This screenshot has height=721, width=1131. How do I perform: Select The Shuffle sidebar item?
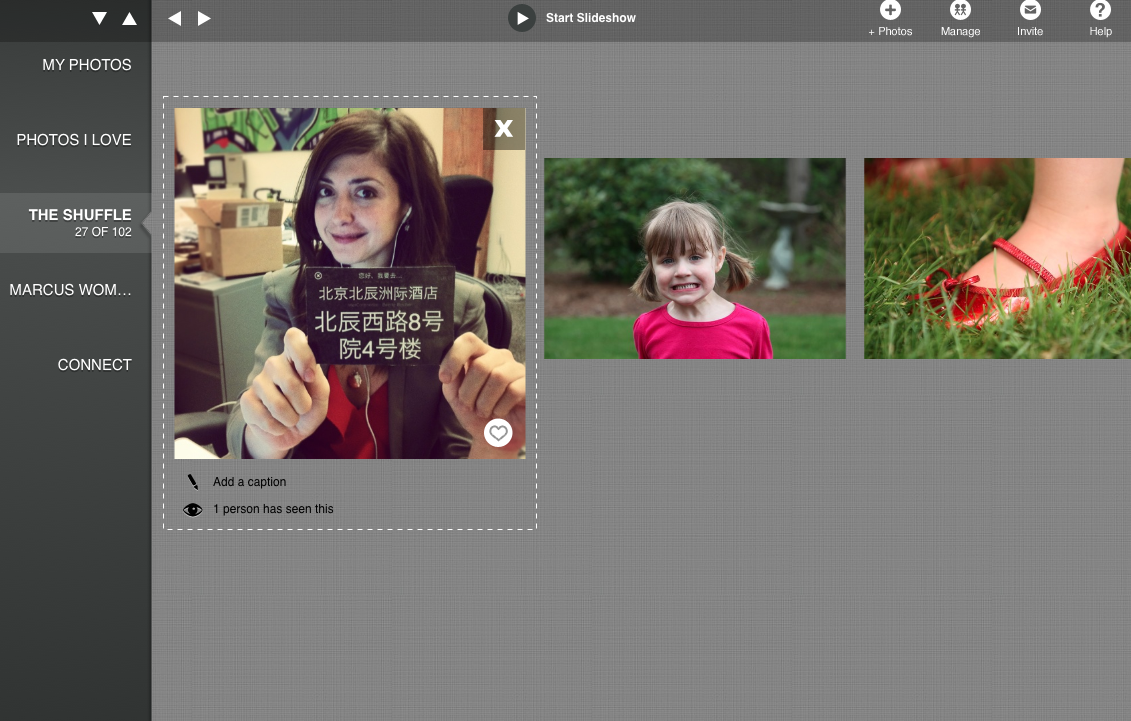point(79,222)
